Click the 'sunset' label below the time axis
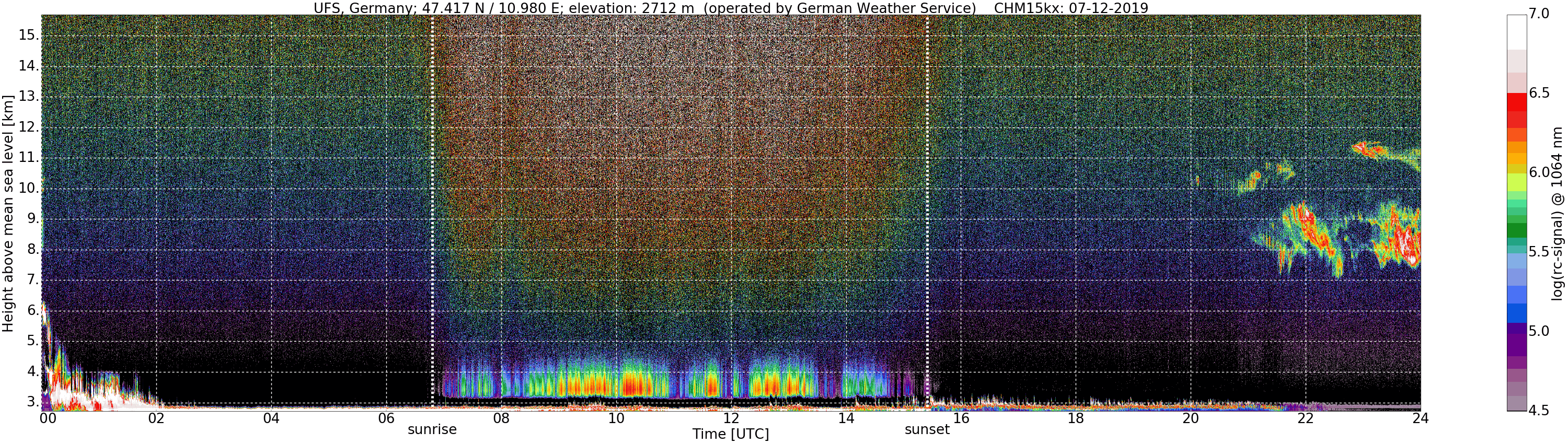 click(927, 429)
